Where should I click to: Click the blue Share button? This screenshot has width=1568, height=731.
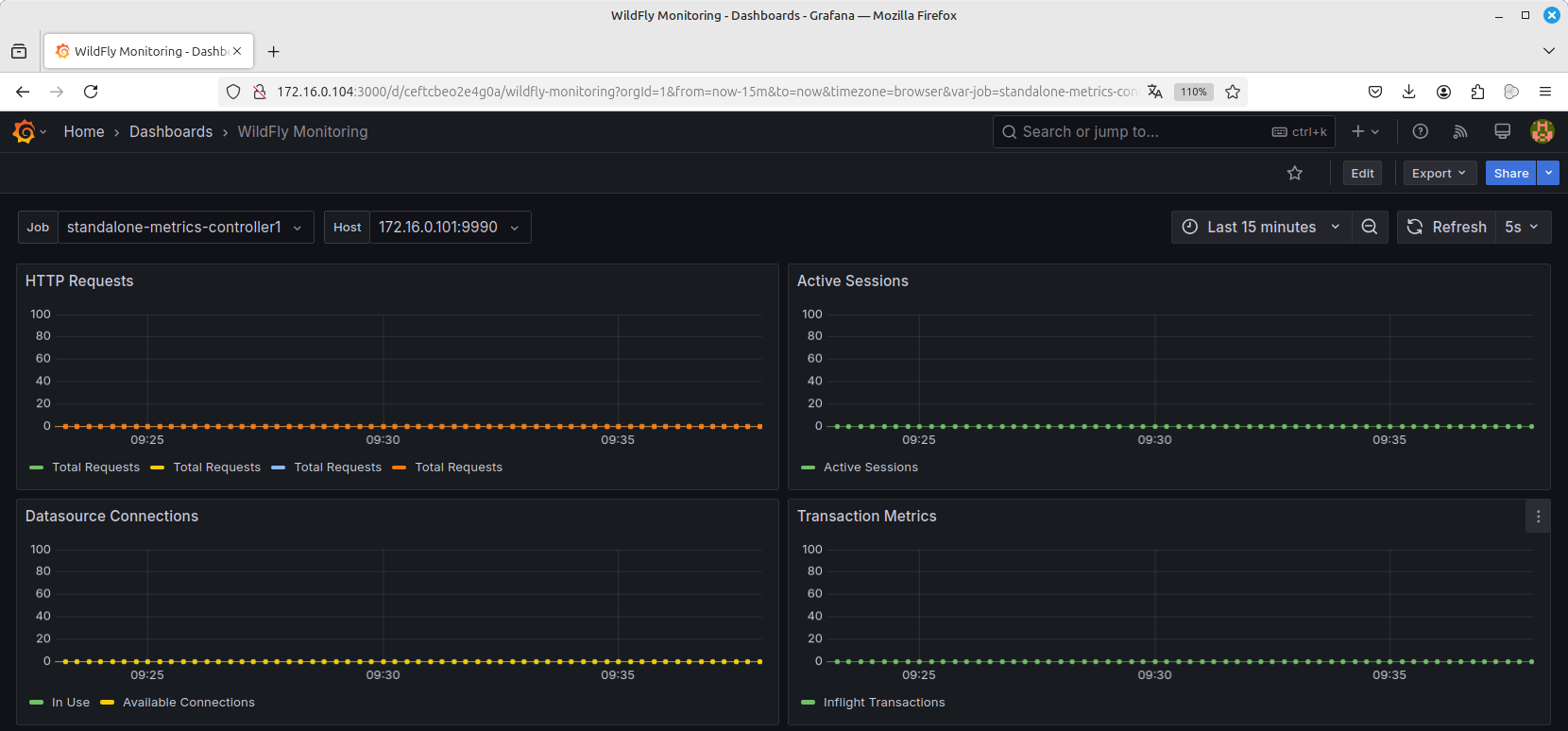1511,173
